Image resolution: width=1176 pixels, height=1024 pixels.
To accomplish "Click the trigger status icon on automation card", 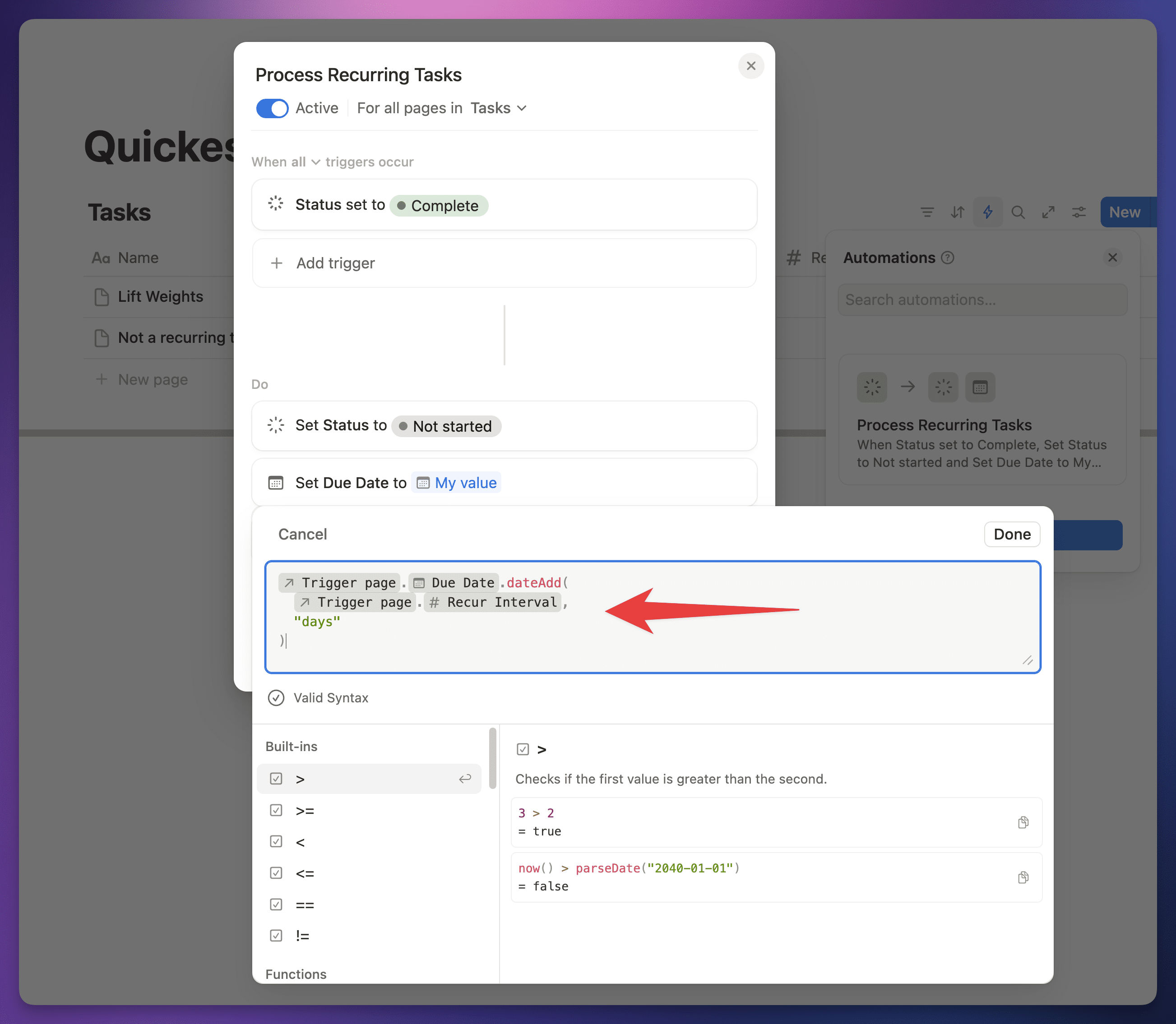I will (872, 387).
